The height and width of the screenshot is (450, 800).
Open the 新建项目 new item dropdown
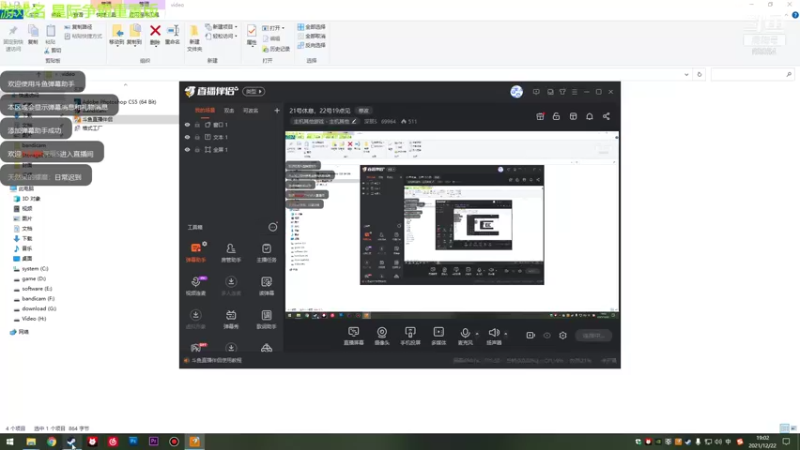pyautogui.click(x=221, y=27)
